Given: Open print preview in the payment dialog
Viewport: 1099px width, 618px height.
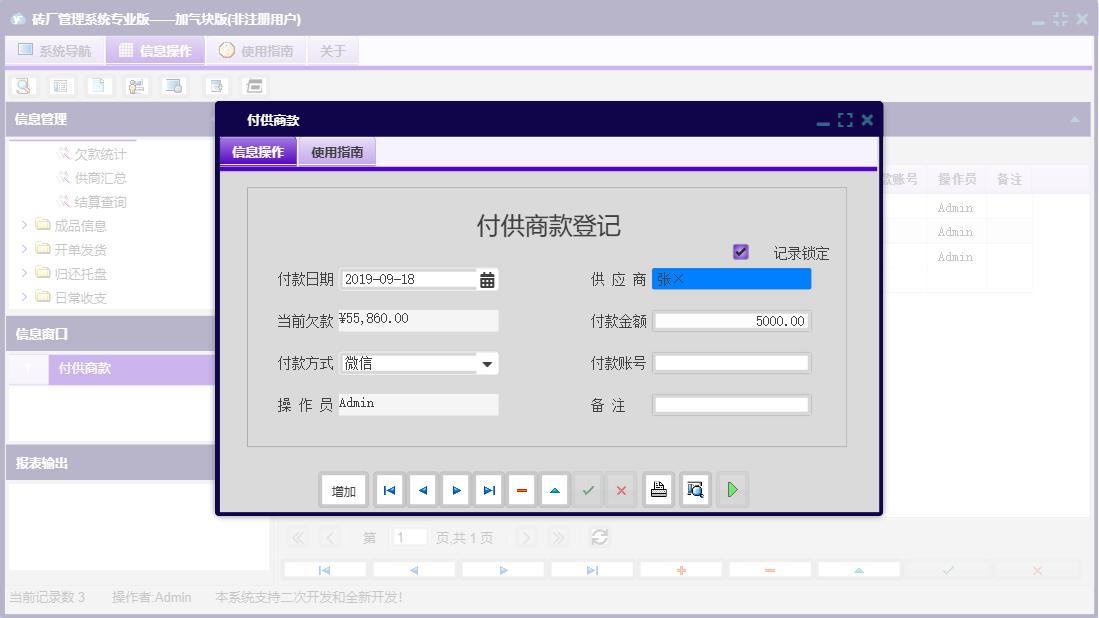Looking at the screenshot, I should point(694,489).
